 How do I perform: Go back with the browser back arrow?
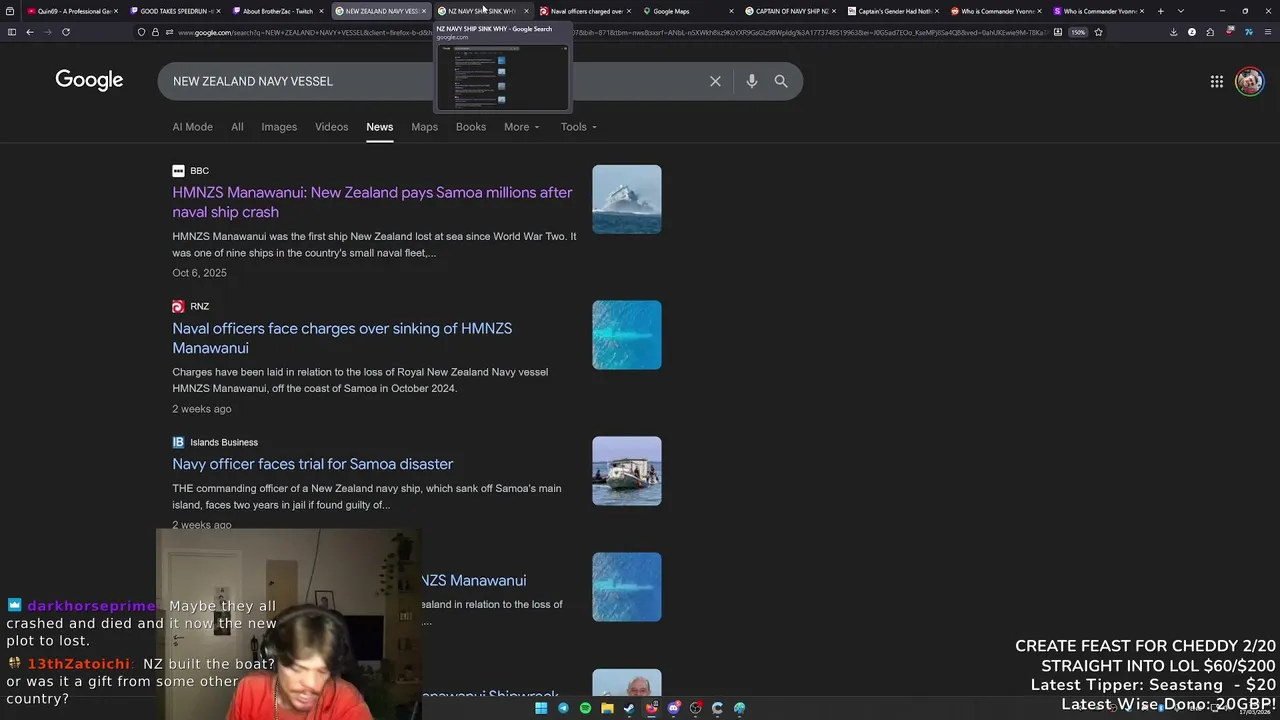click(x=30, y=32)
